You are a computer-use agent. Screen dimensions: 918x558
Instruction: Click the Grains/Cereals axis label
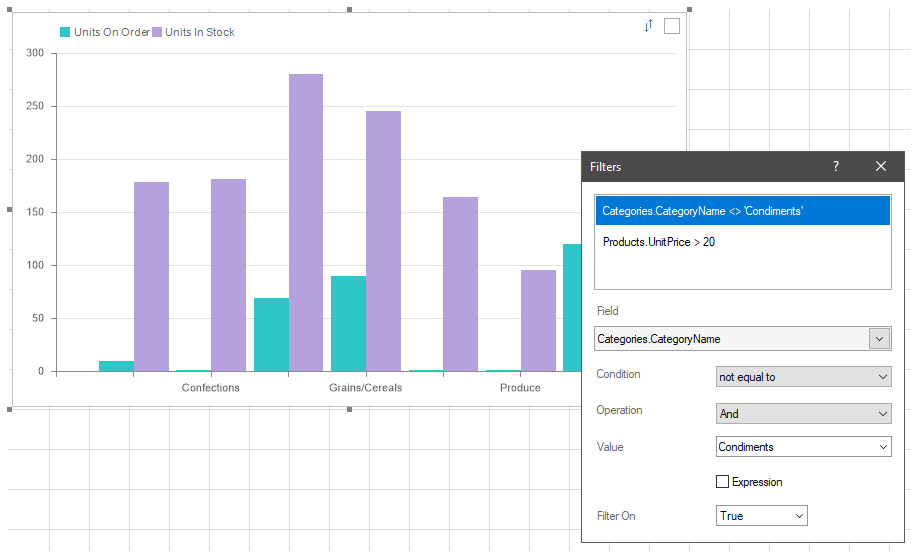click(x=365, y=388)
